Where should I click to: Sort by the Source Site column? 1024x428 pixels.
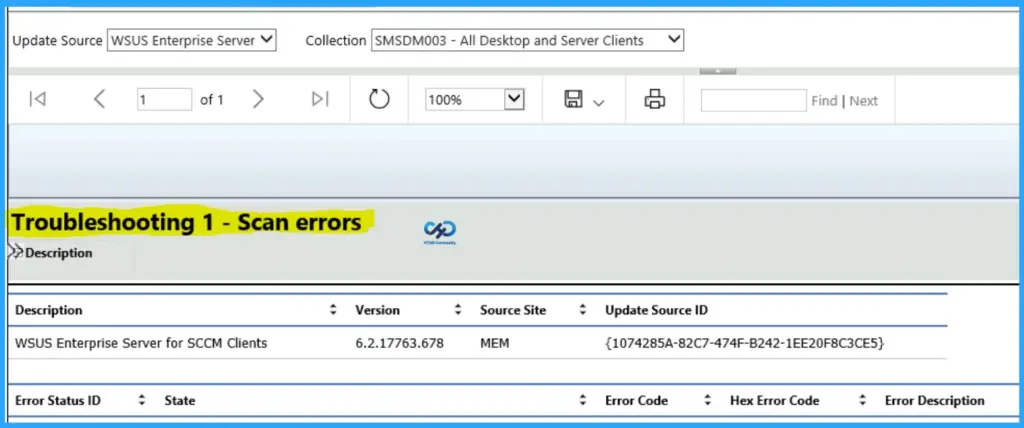coord(583,310)
